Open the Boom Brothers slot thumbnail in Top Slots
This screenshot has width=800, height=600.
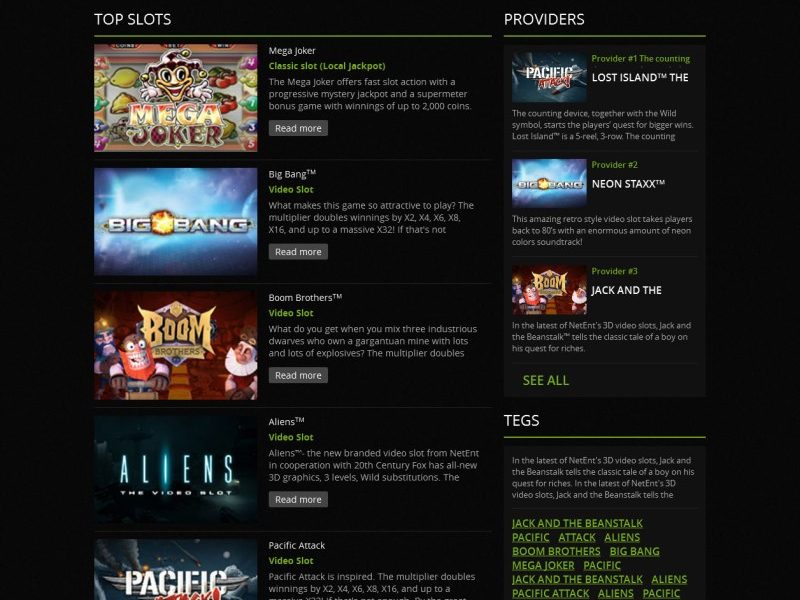[x=176, y=345]
